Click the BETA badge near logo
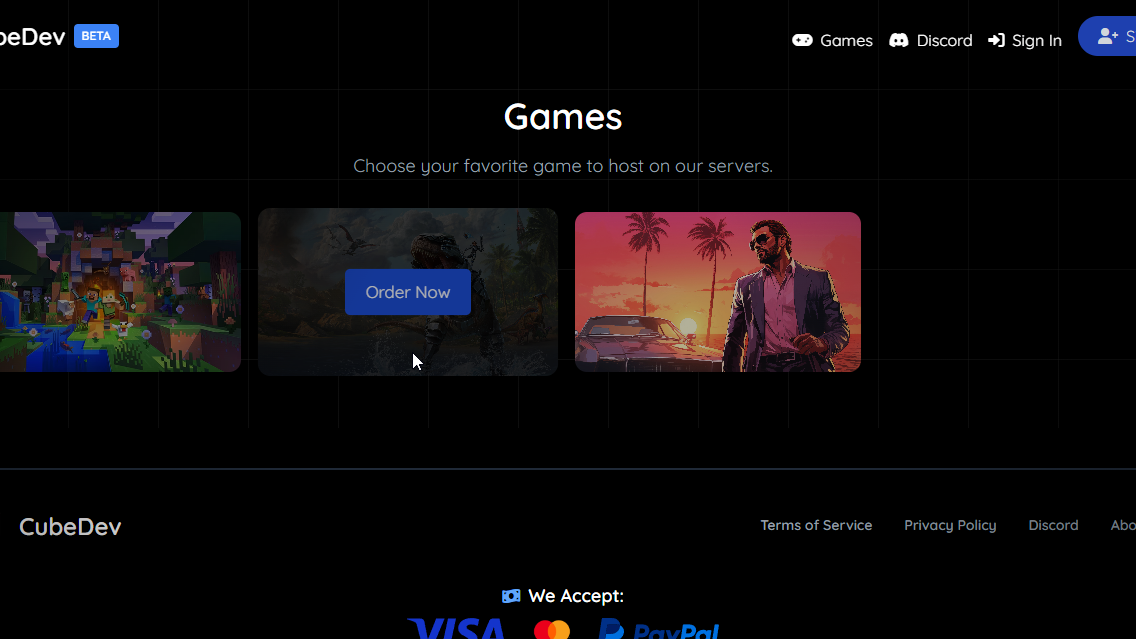Screen dimensions: 1136x639 [96, 36]
